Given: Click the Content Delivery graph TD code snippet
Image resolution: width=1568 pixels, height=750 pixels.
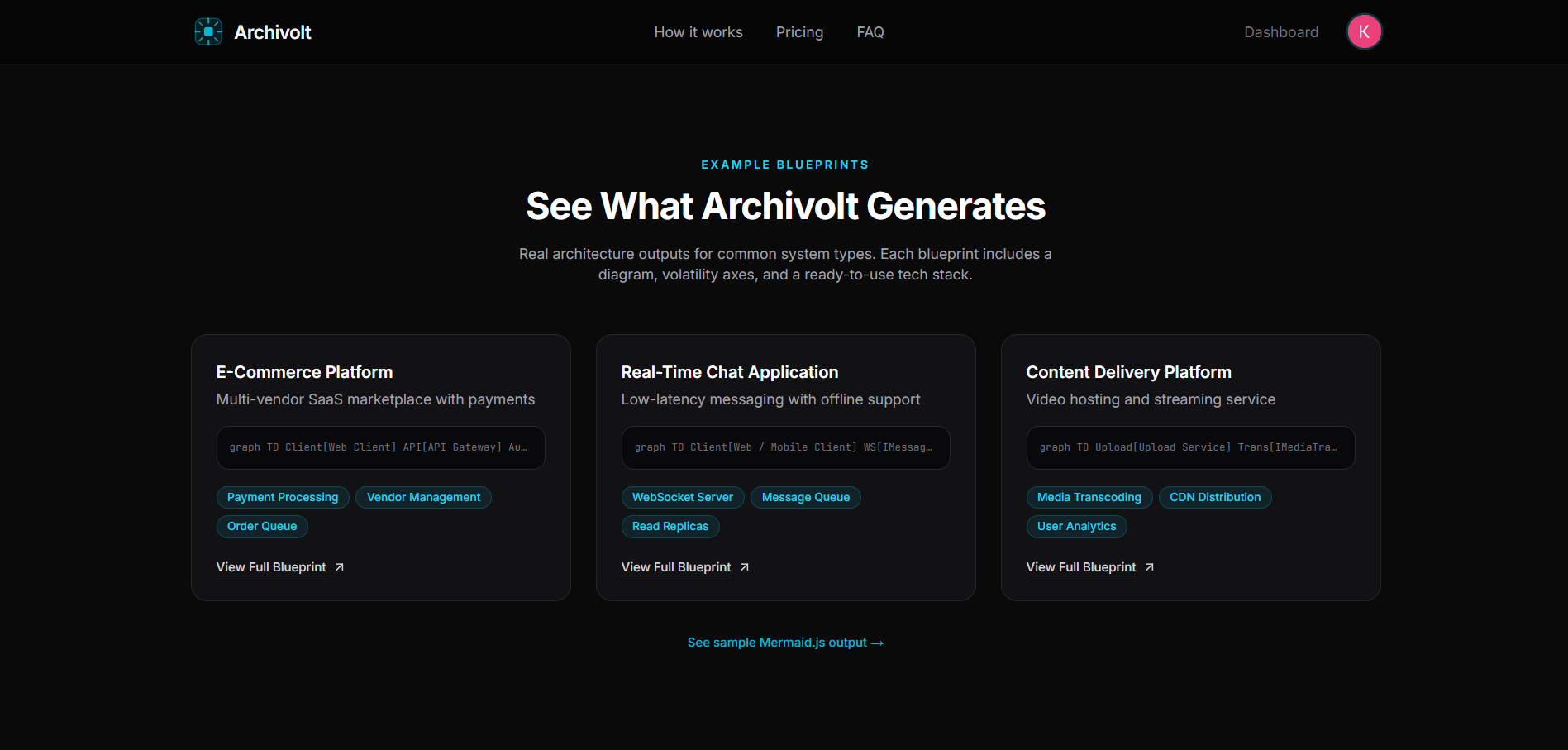Looking at the screenshot, I should point(1190,447).
